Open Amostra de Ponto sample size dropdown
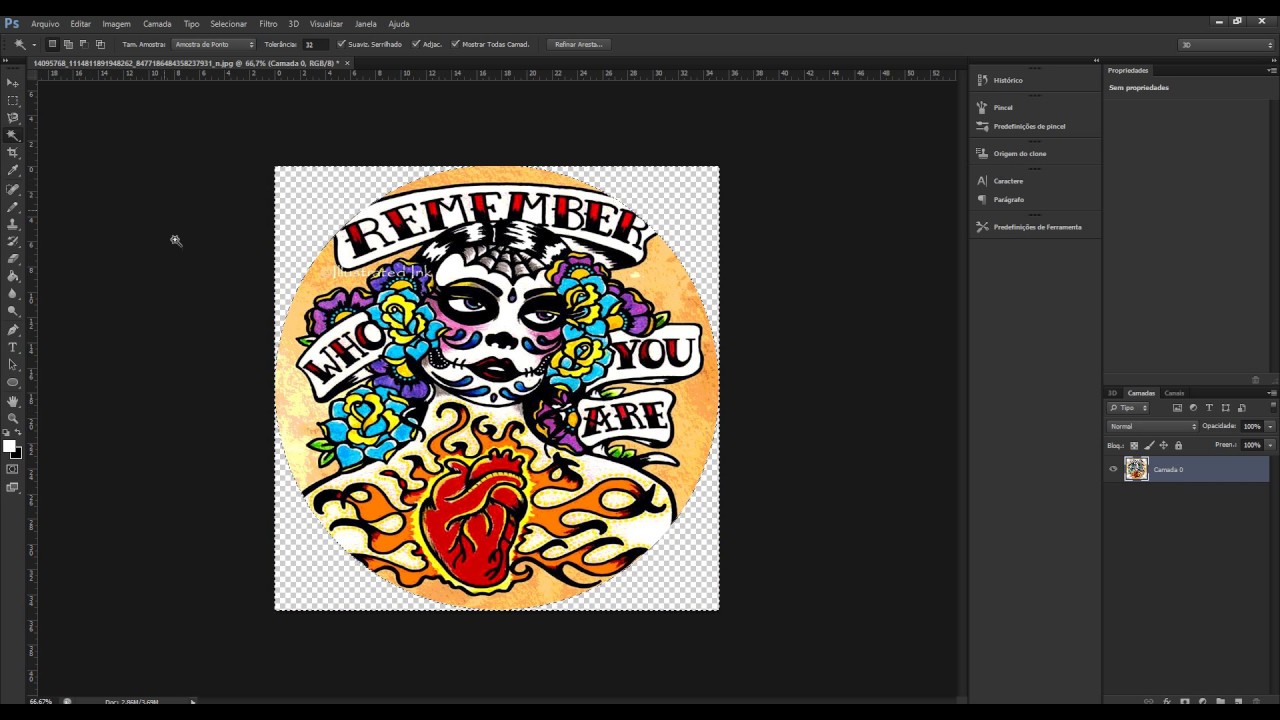The height and width of the screenshot is (720, 1280). (x=214, y=44)
